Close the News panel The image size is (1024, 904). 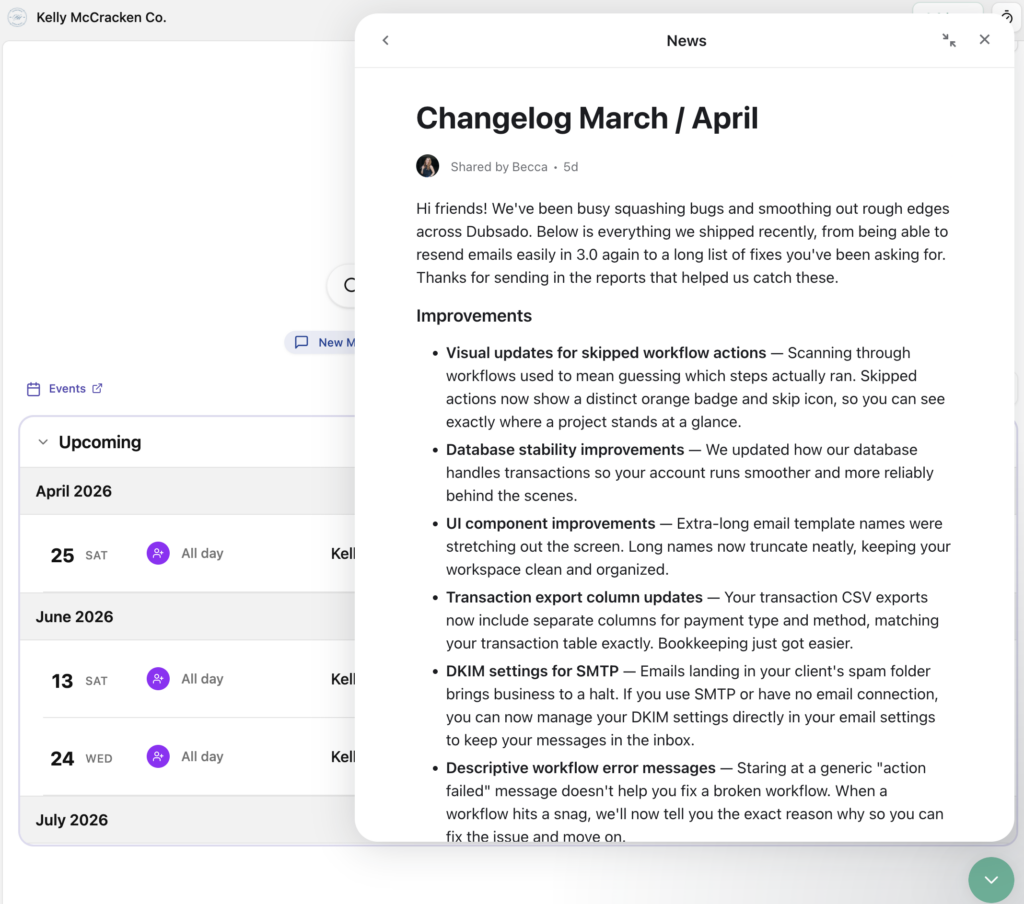[x=984, y=40]
